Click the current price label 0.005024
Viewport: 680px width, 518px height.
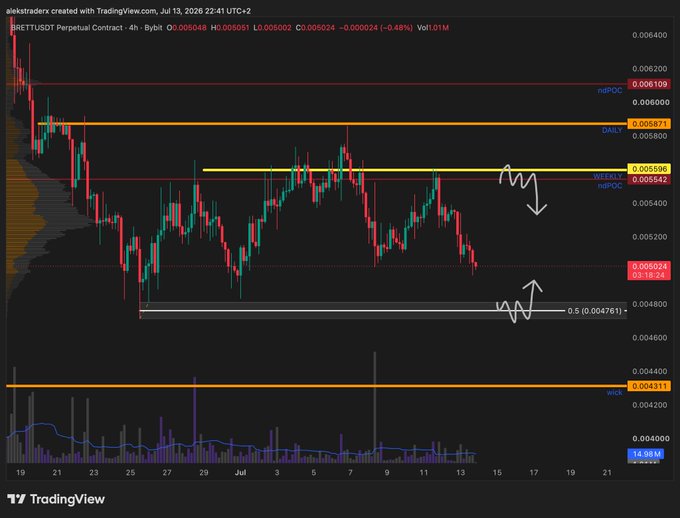pos(649,266)
